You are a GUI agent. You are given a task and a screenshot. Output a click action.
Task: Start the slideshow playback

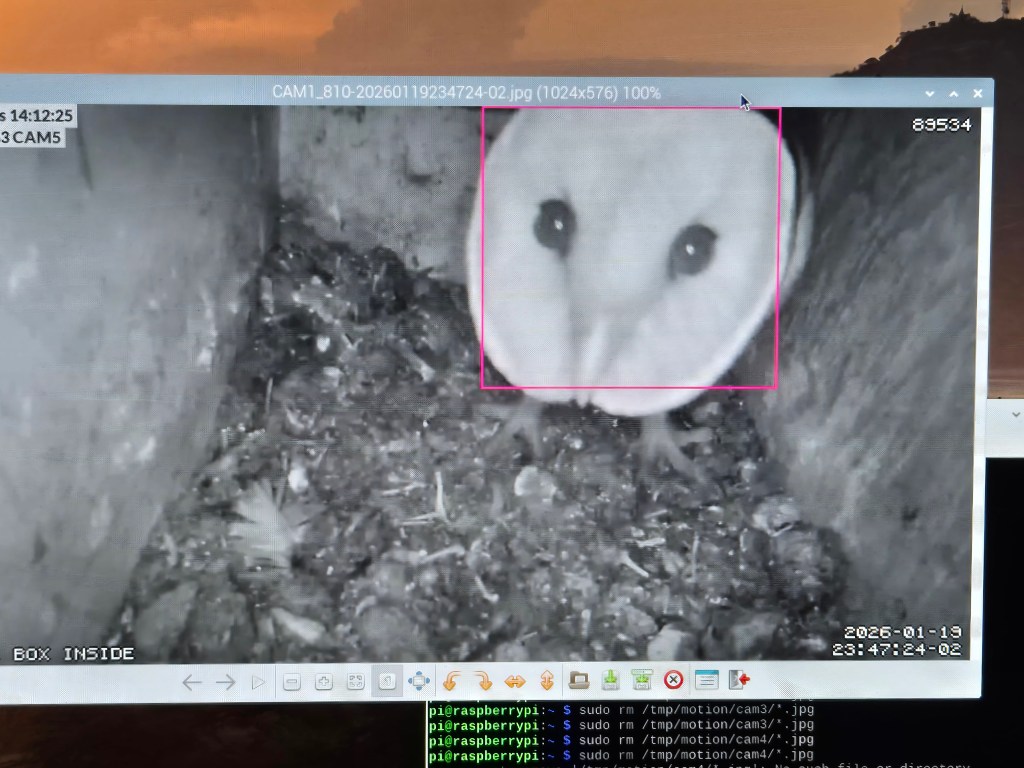tap(259, 682)
